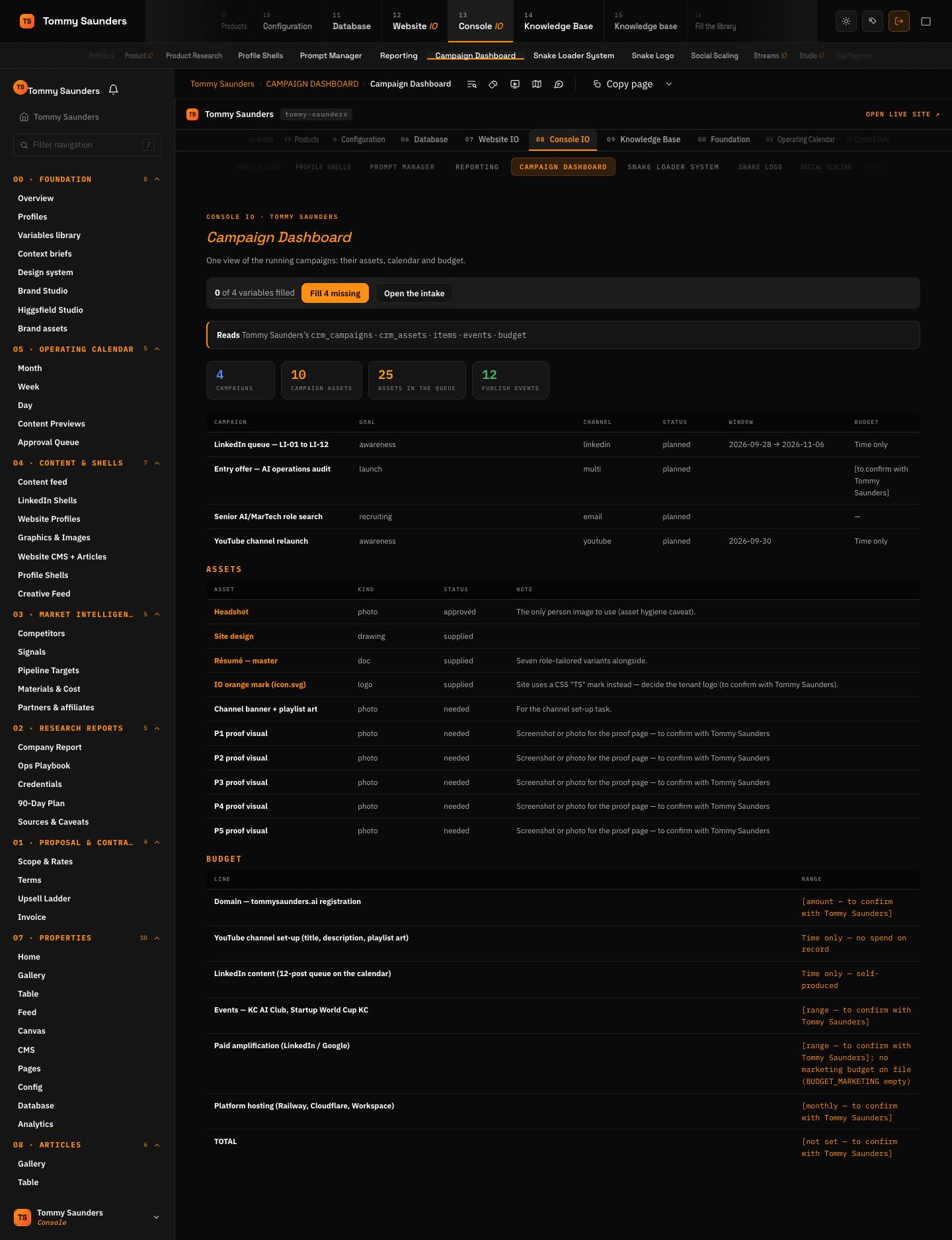Collapse the 05 Operating Calendar section
The image size is (952, 1240).
tap(157, 349)
